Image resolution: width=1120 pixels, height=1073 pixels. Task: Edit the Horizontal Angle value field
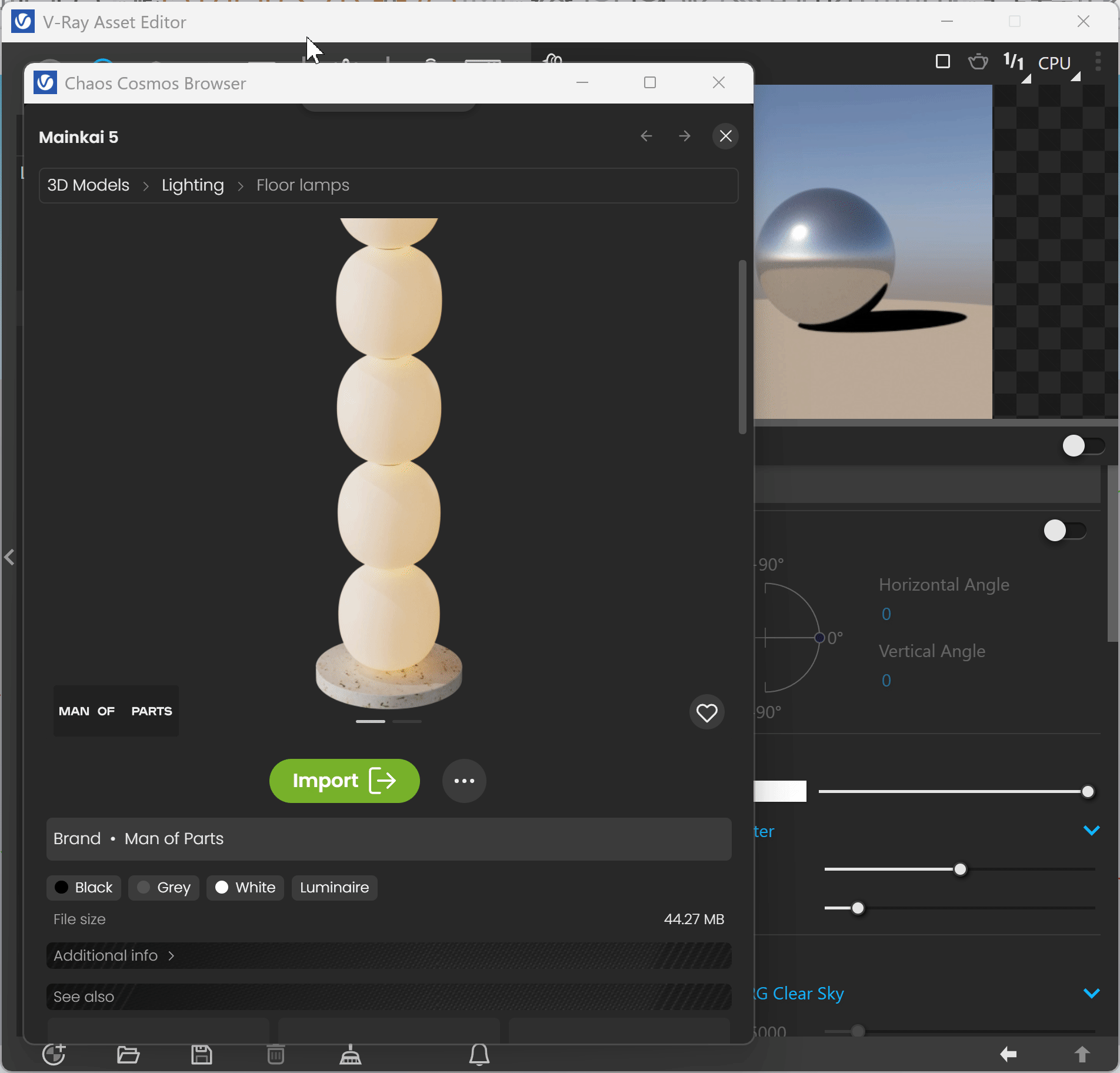tap(886, 614)
